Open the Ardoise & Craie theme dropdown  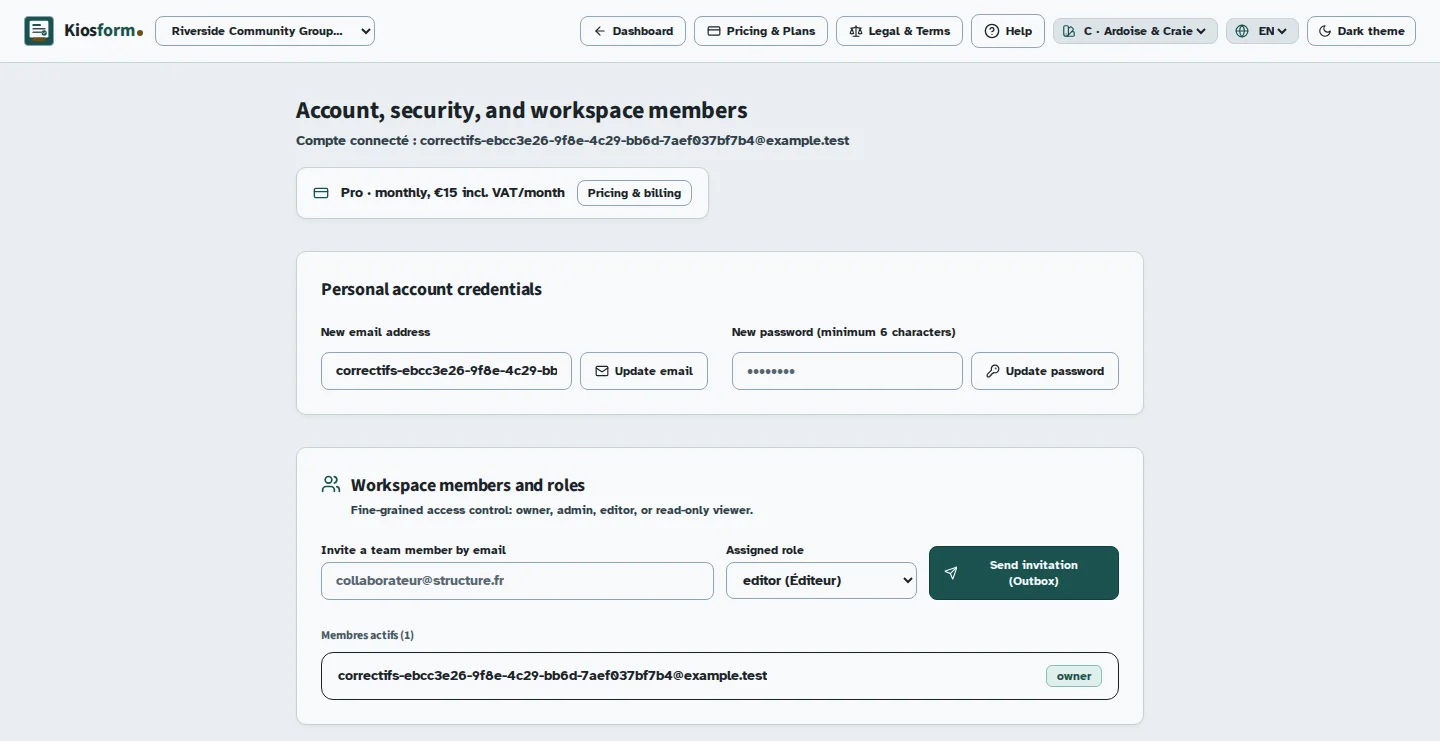point(1135,31)
